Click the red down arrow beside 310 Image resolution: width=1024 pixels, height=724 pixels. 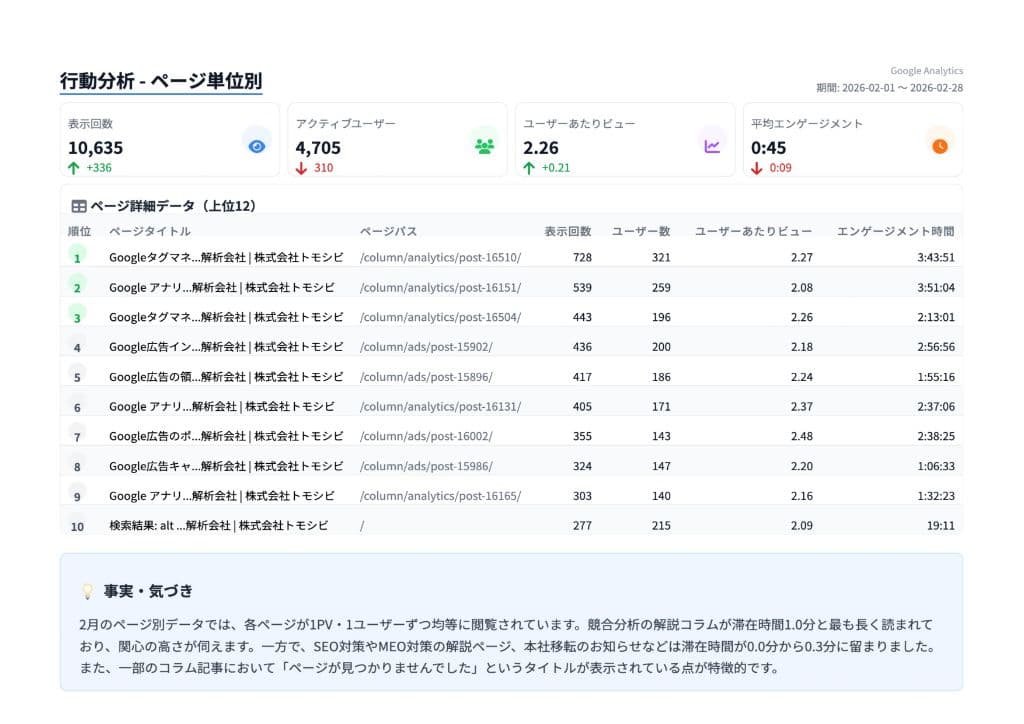point(302,168)
